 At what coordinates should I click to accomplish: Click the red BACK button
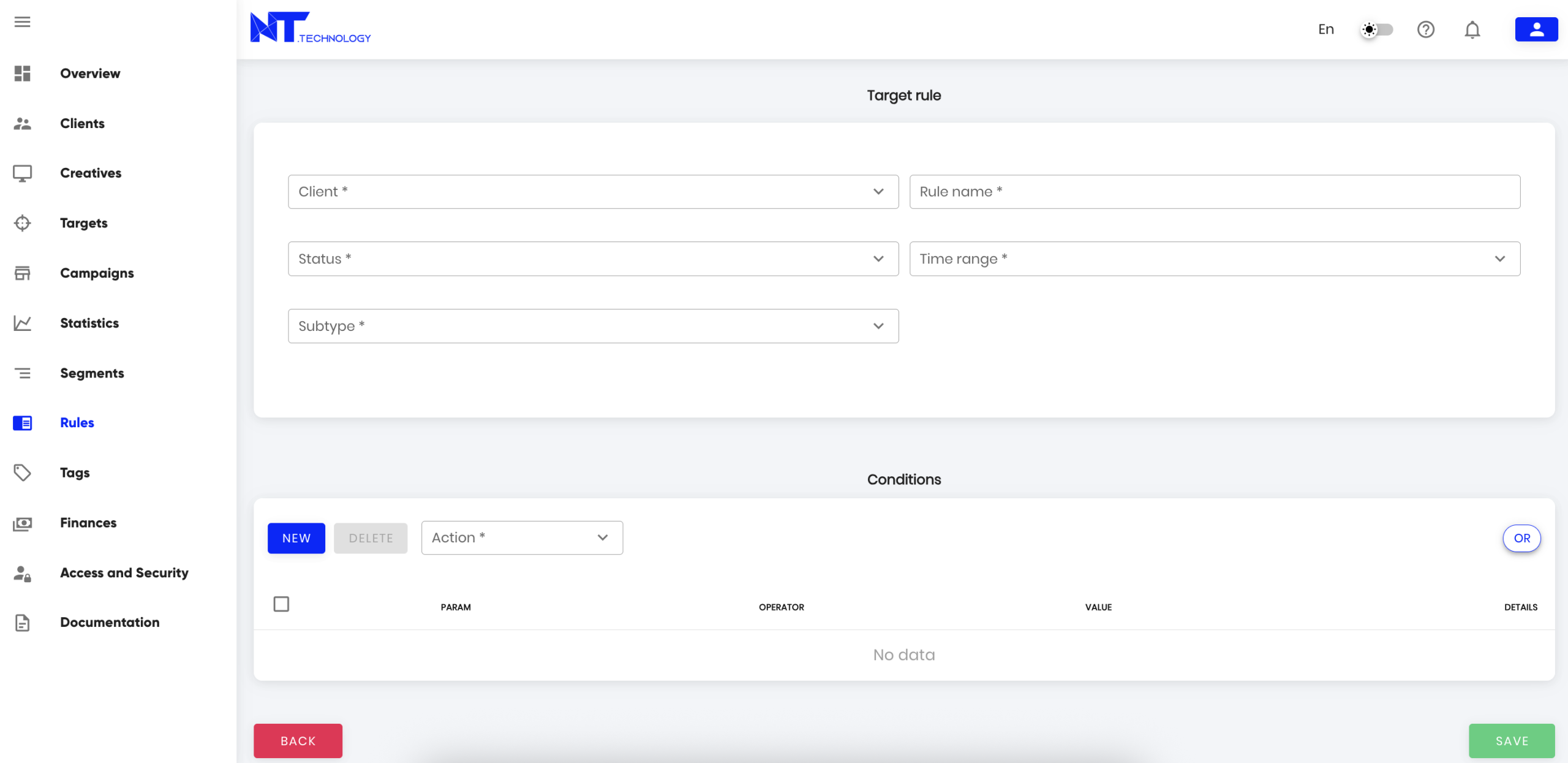click(x=298, y=740)
